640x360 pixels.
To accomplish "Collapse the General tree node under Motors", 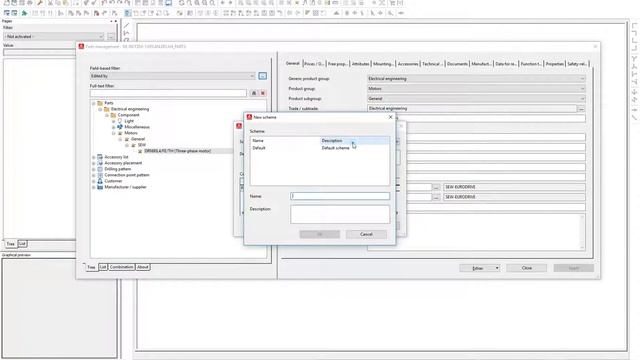I will click(120, 139).
